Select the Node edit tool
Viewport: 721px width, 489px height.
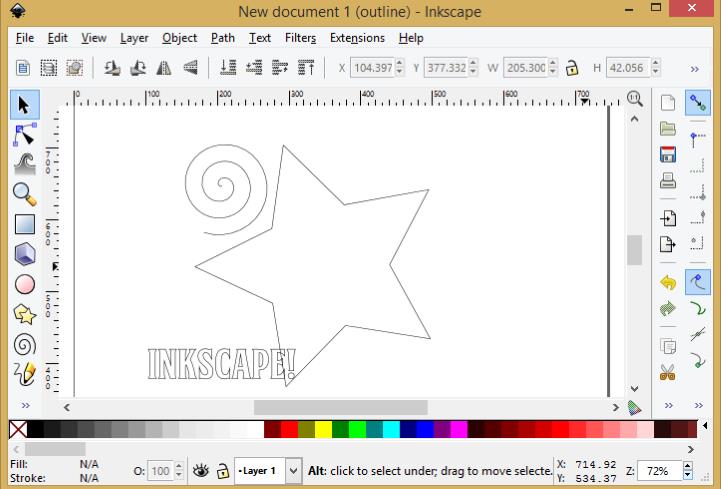point(24,135)
